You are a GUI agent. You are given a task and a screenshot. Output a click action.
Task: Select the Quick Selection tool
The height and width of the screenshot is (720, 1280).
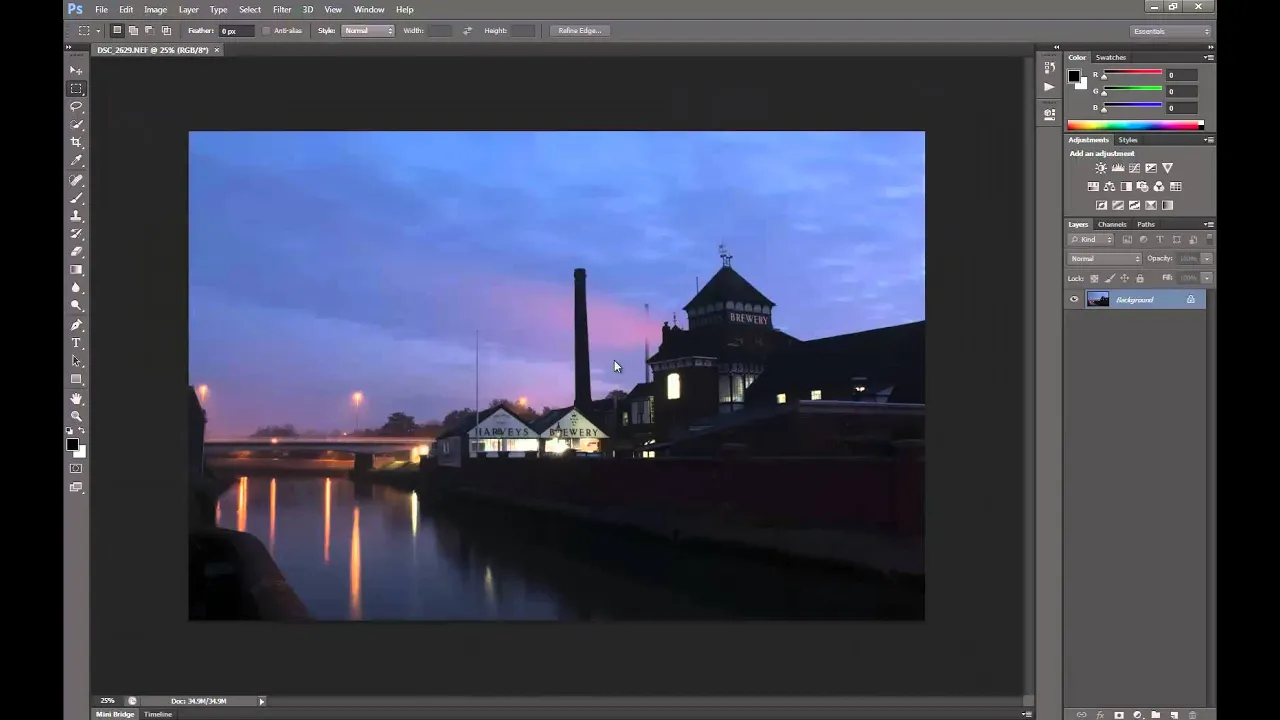(76, 124)
